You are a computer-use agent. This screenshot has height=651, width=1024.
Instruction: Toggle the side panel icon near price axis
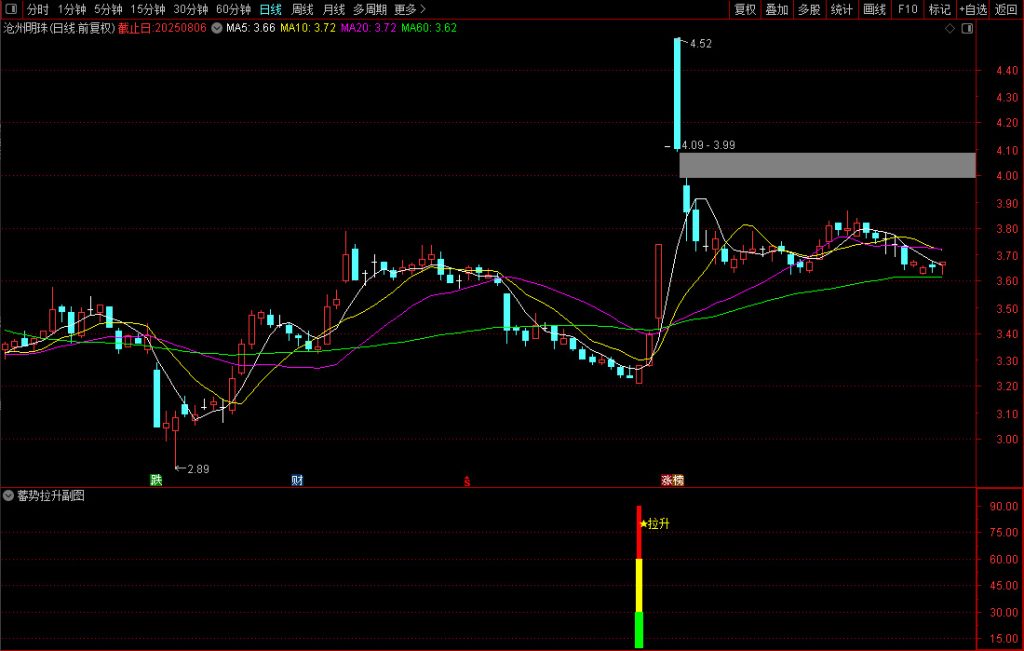click(x=965, y=28)
